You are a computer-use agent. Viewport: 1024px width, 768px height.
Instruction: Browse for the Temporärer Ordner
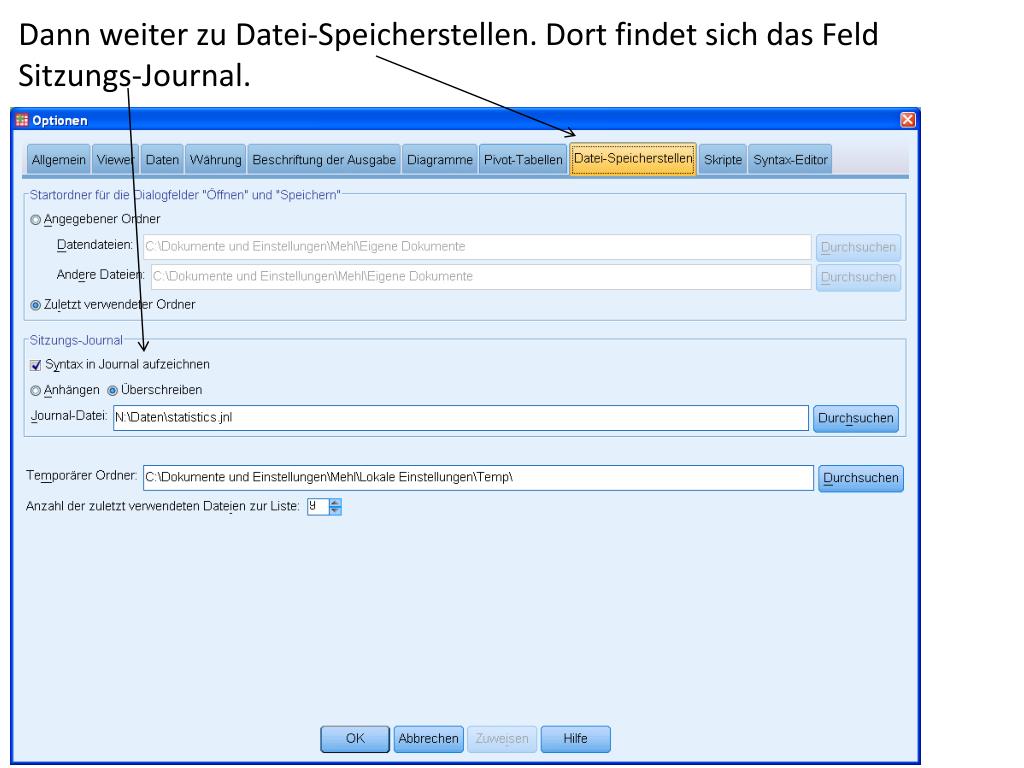(861, 478)
